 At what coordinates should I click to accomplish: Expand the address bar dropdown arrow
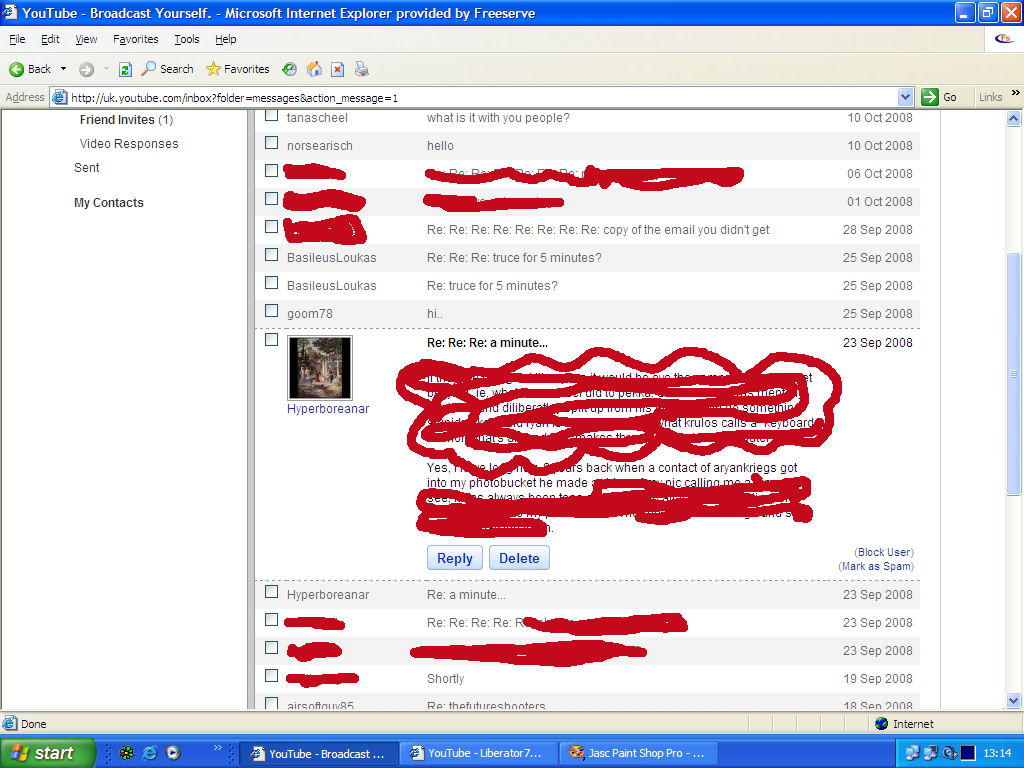point(905,97)
